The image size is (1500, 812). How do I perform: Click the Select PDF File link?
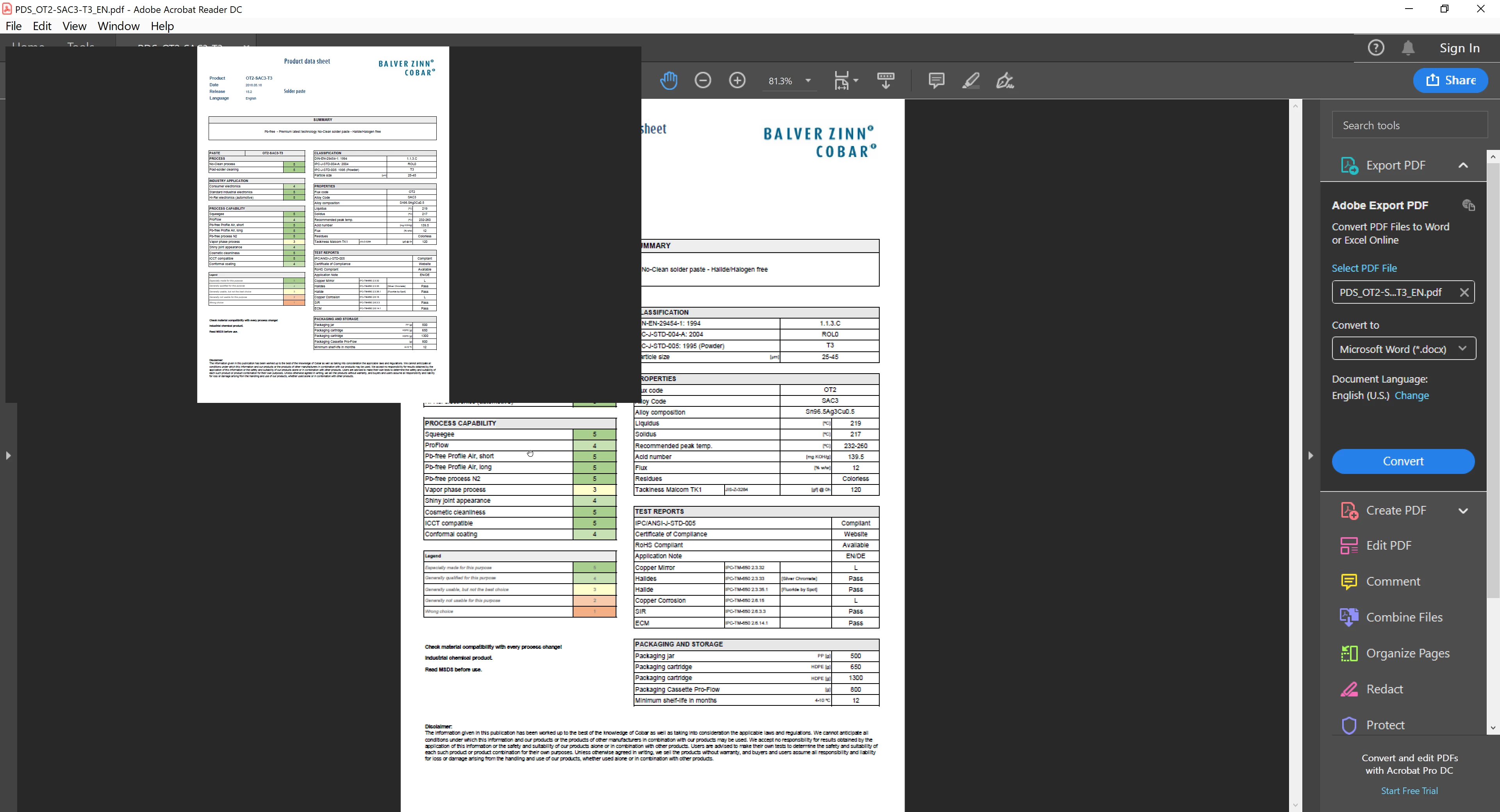pos(1364,268)
